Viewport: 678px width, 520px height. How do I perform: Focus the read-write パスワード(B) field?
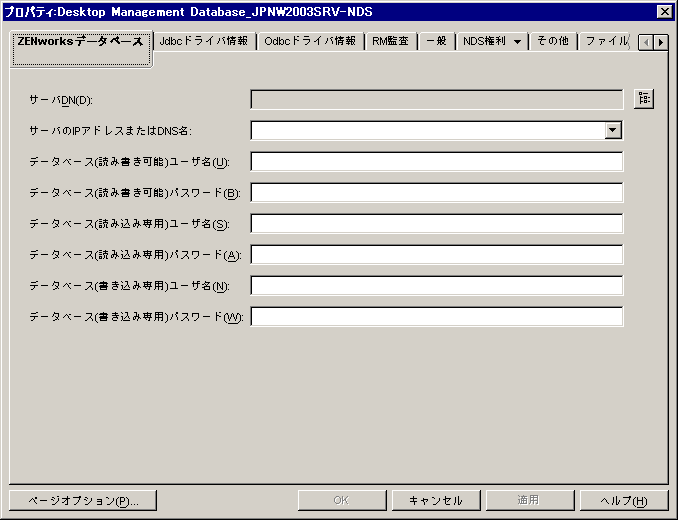click(437, 193)
